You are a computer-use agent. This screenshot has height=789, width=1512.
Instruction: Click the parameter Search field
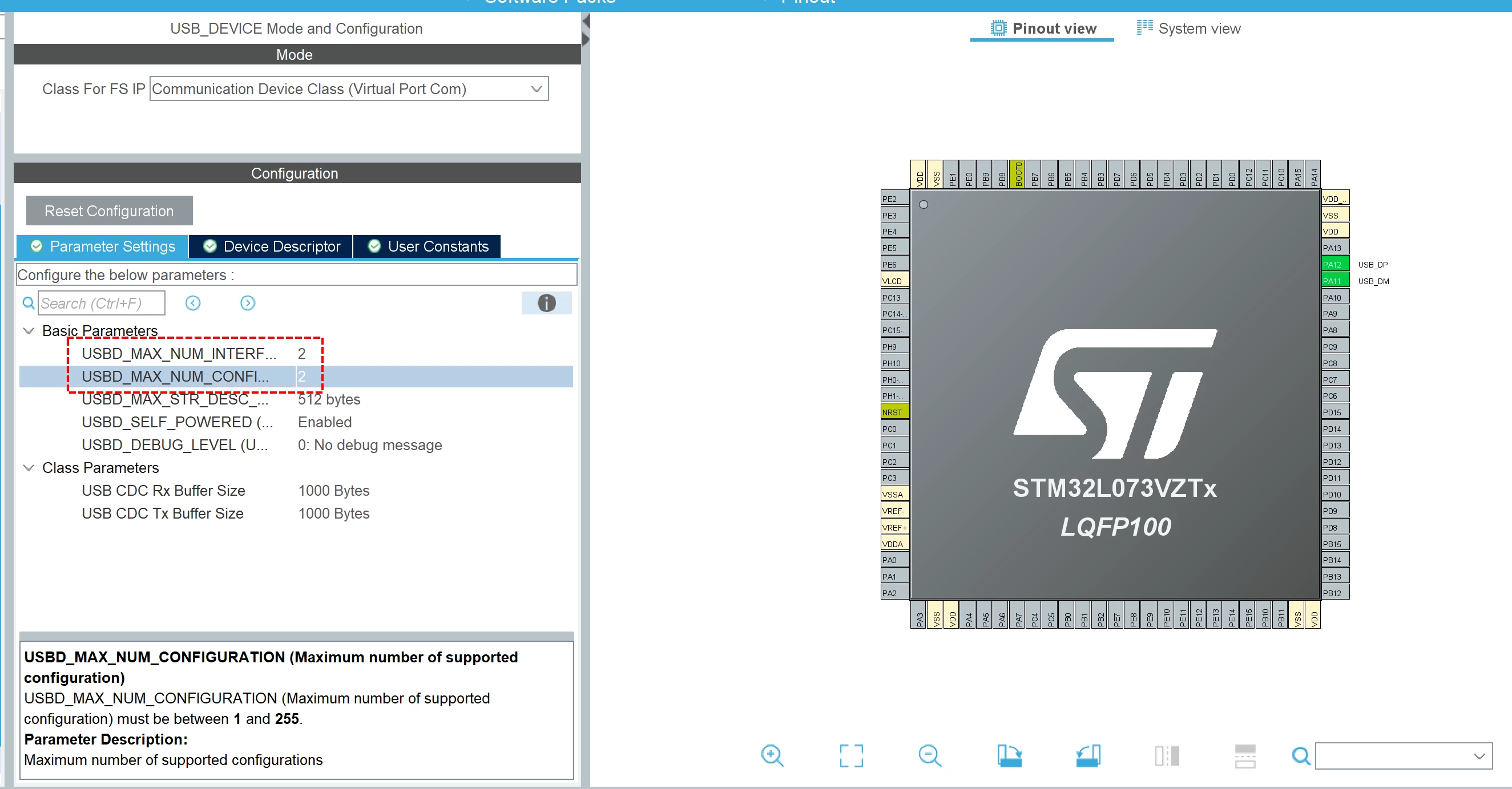(102, 304)
